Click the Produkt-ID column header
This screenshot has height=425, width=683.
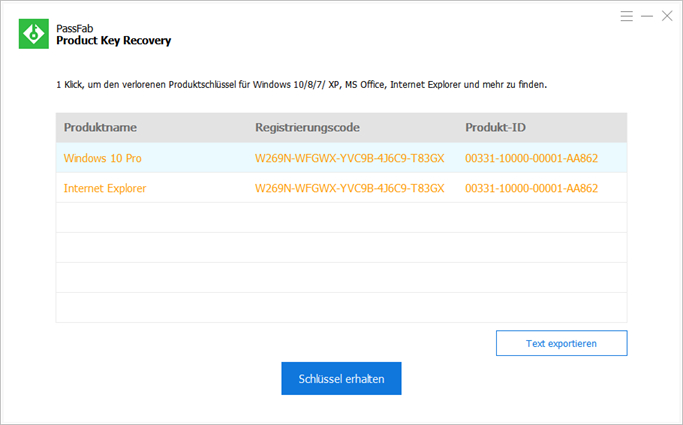(x=497, y=128)
